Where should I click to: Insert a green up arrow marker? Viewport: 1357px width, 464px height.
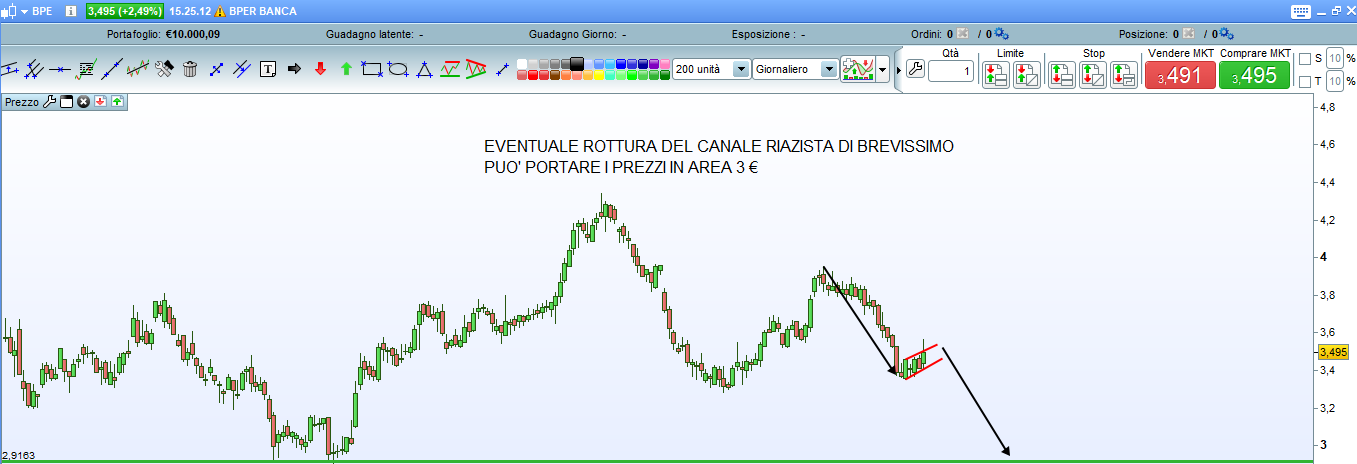346,69
